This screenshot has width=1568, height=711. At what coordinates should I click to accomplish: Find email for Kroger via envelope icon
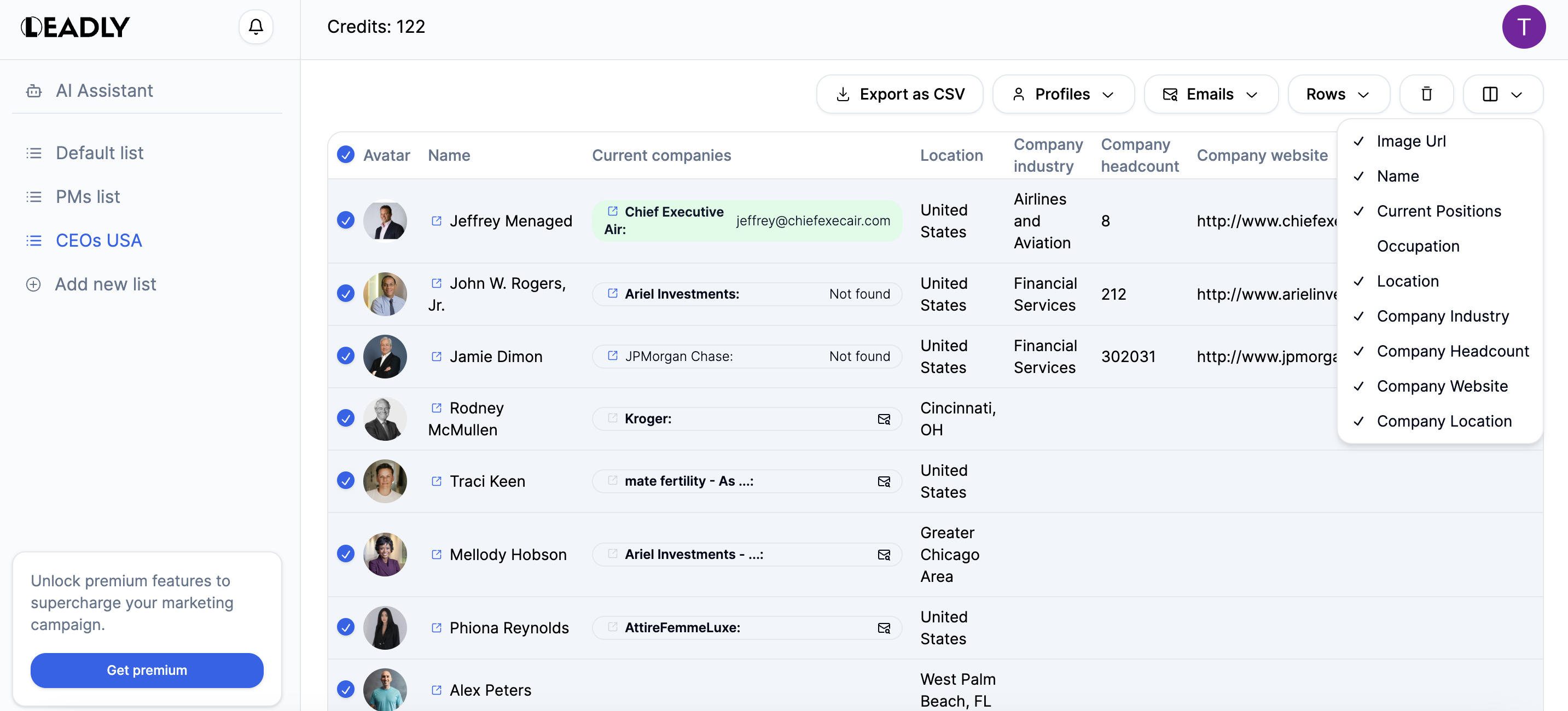click(884, 419)
